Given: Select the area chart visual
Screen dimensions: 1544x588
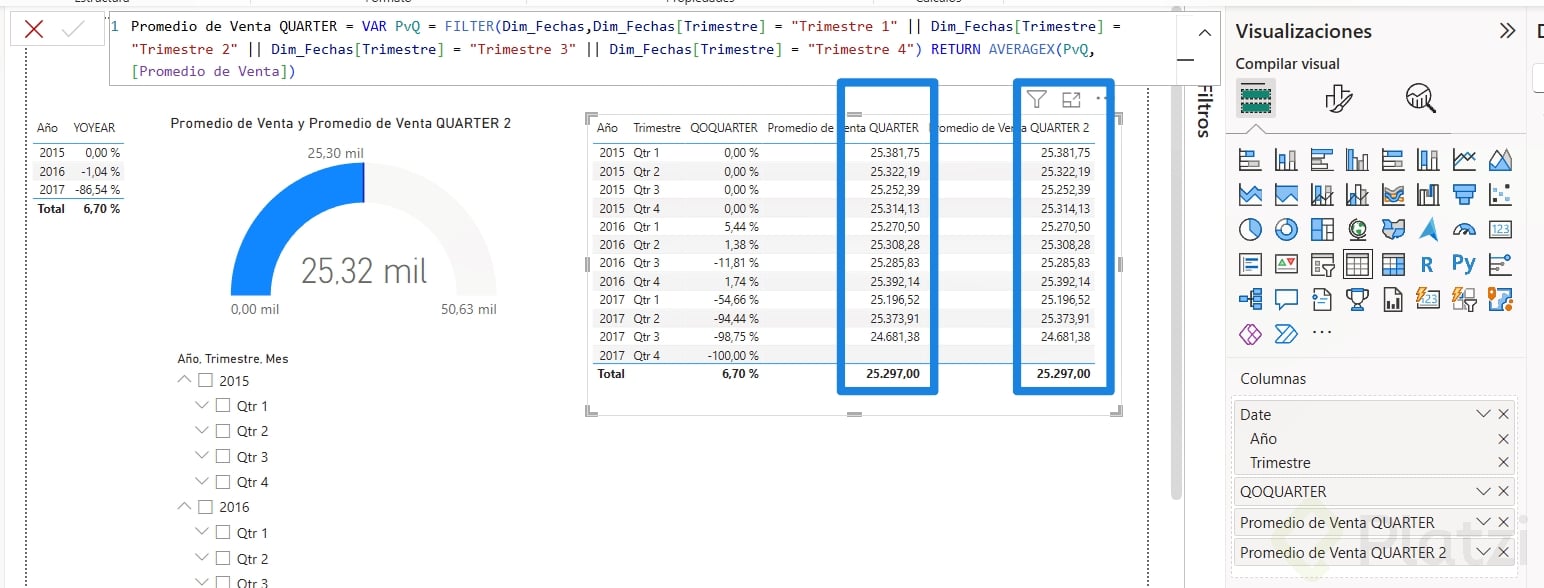Looking at the screenshot, I should [x=1500, y=159].
